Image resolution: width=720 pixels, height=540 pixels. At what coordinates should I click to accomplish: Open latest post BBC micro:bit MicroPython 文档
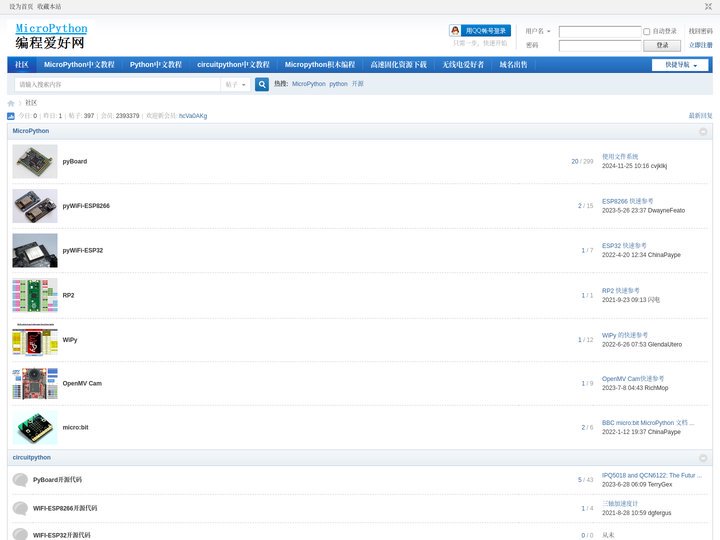click(648, 422)
